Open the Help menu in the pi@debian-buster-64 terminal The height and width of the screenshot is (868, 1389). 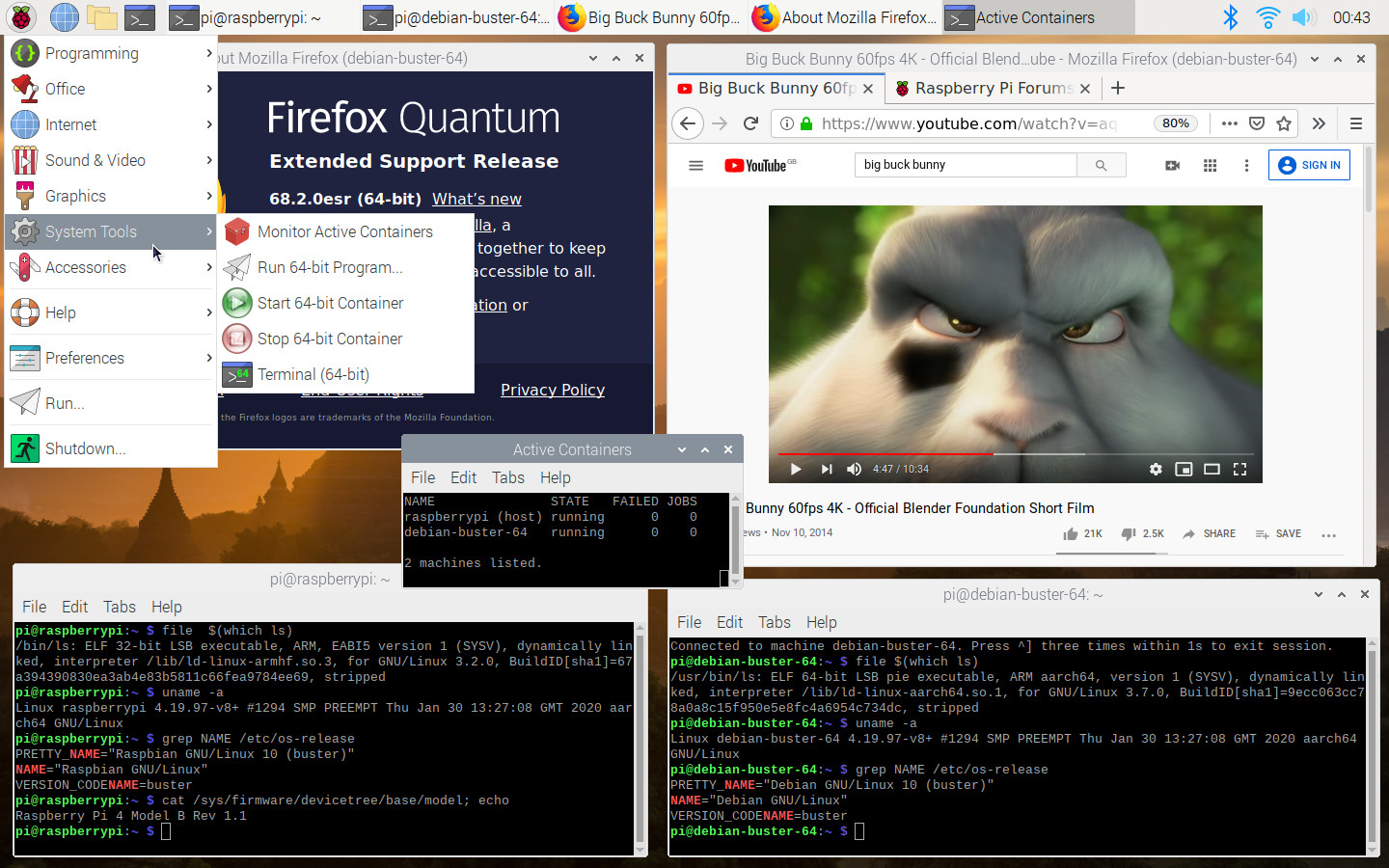[822, 622]
